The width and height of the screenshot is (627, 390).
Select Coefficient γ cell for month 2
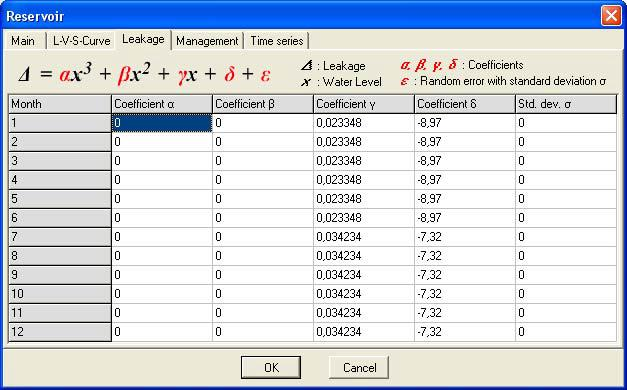(364, 142)
